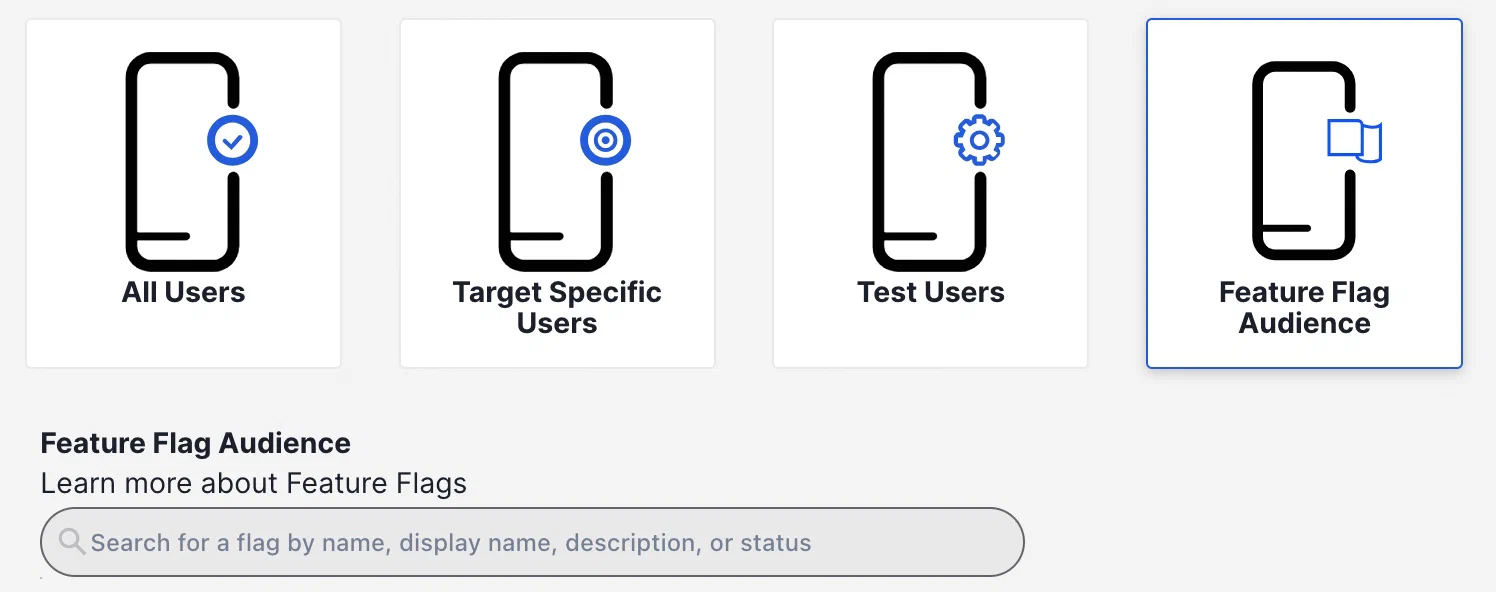Select the All Users audience card
The width and height of the screenshot is (1496, 592).
183,193
